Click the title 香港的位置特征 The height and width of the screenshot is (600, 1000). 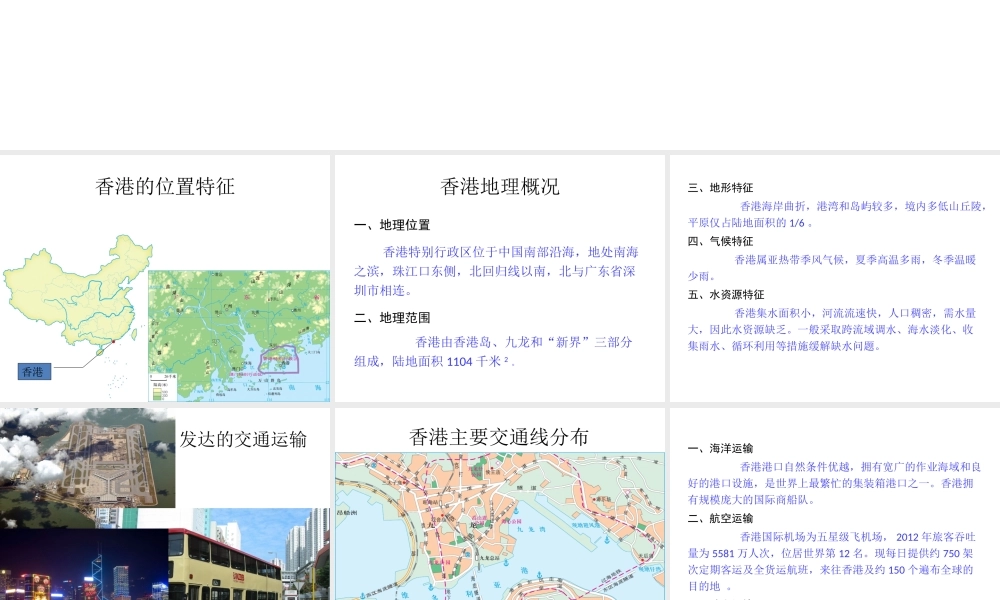[165, 186]
